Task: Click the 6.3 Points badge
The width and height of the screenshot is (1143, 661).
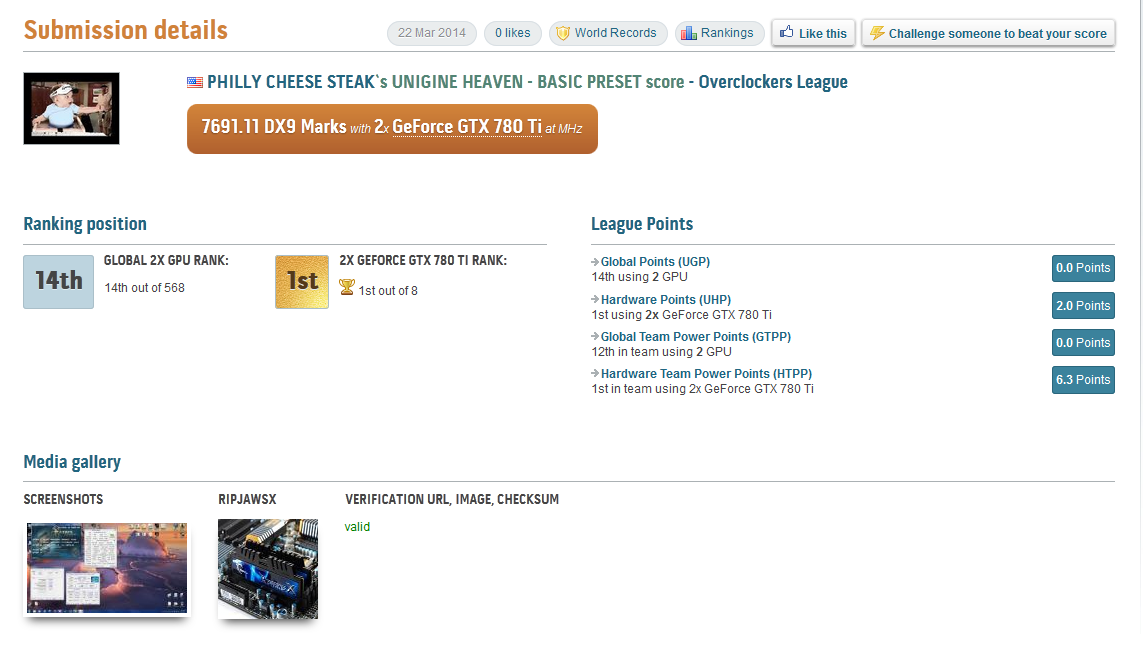Action: tap(1083, 380)
